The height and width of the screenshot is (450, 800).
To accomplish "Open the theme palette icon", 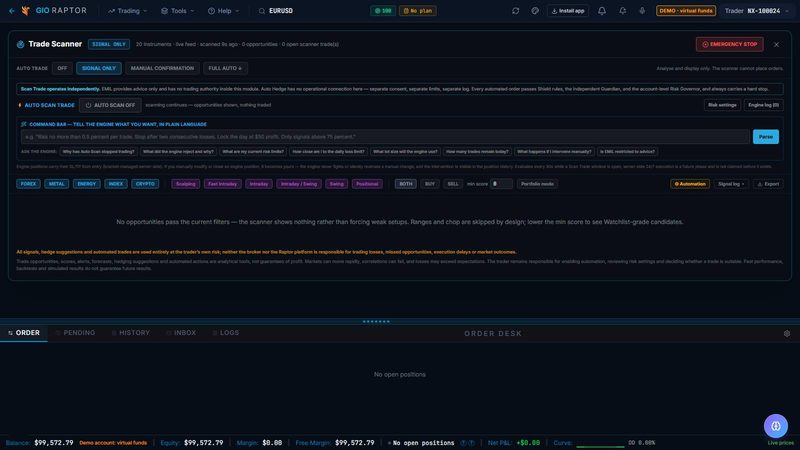I will [x=535, y=11].
